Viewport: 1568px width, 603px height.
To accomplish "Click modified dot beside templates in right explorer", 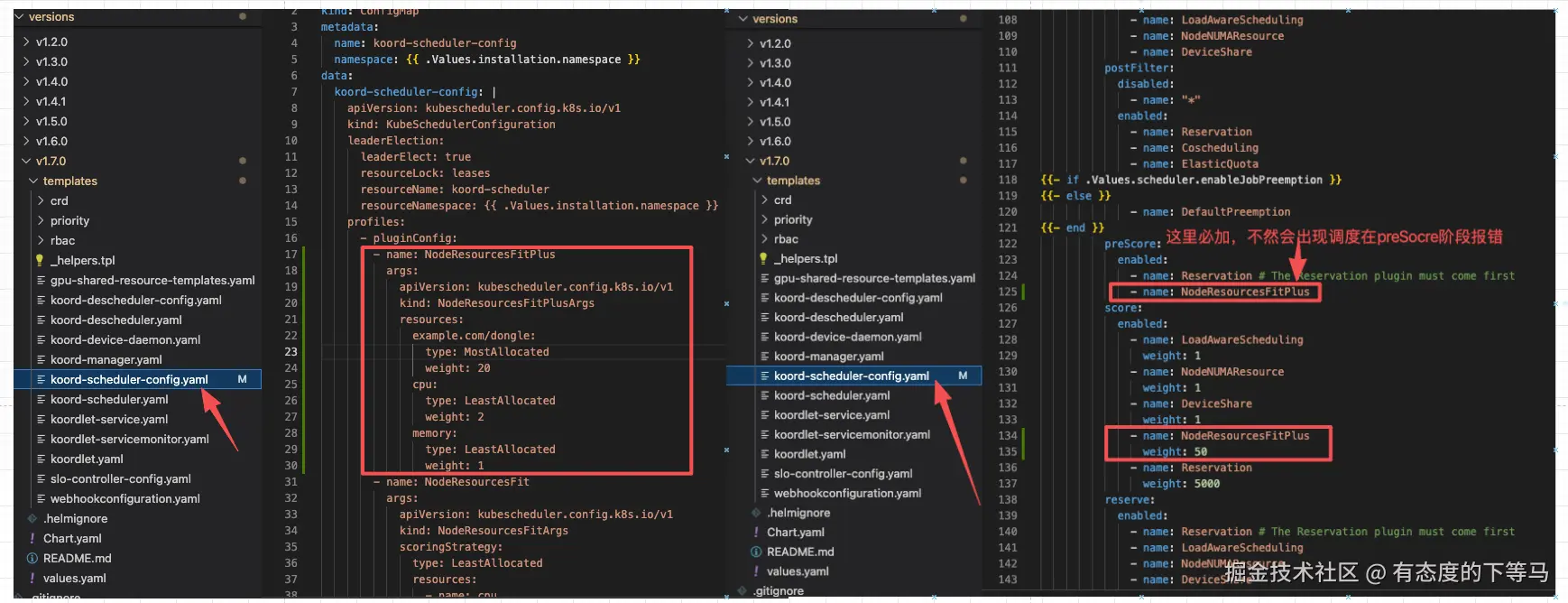I will pos(964,181).
